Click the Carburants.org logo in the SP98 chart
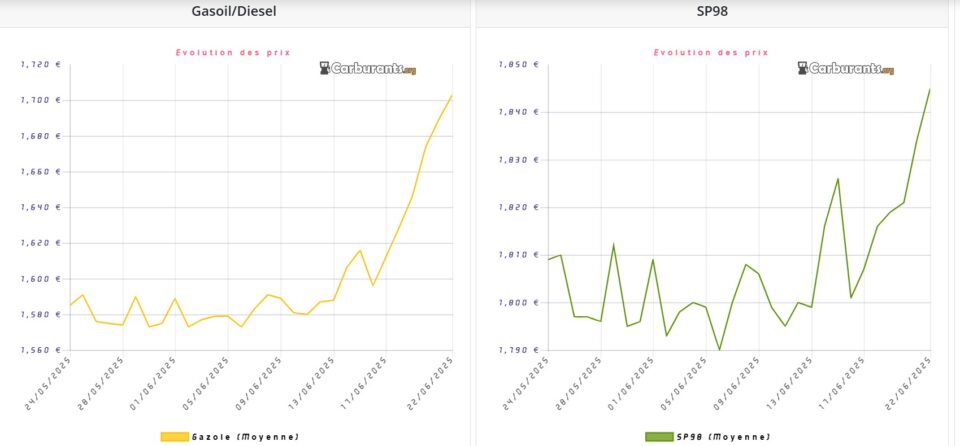The height and width of the screenshot is (446, 960). pos(845,68)
